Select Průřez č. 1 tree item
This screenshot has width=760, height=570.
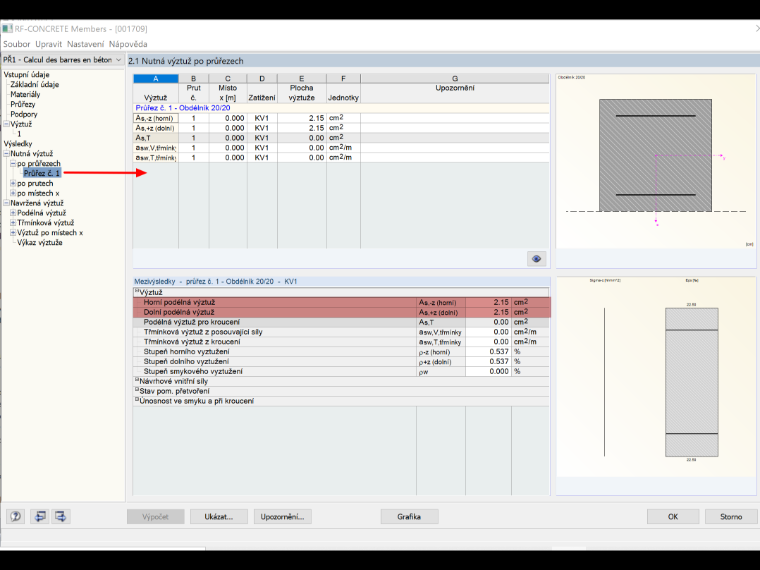pos(42,173)
